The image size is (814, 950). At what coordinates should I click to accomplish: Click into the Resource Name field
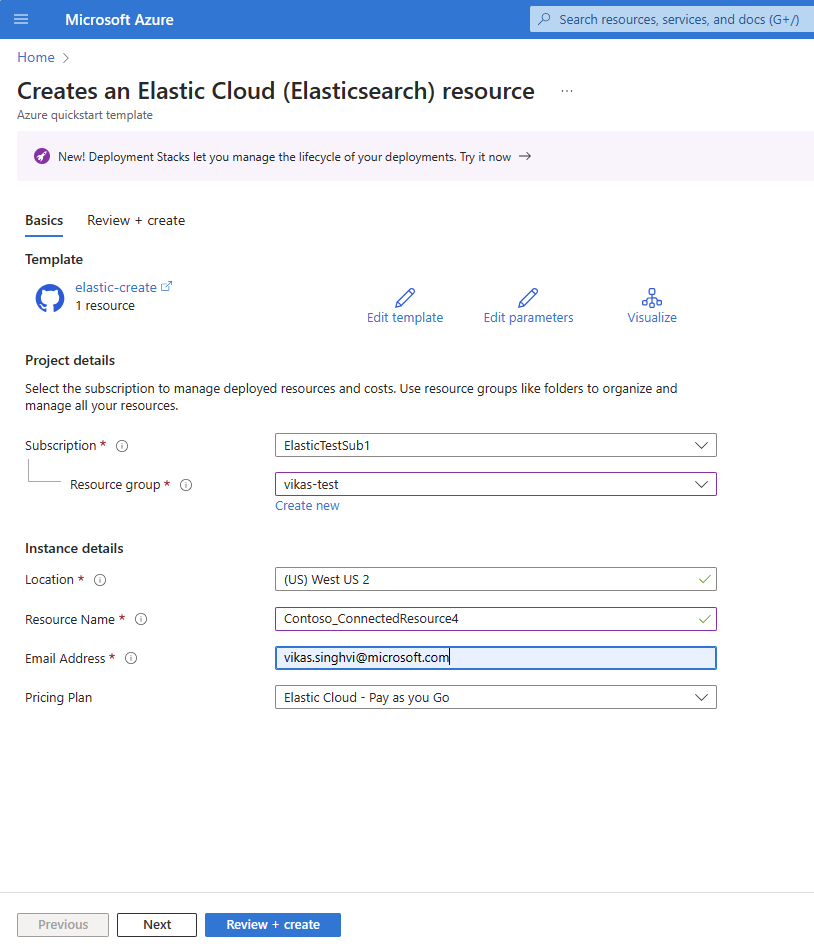[495, 619]
